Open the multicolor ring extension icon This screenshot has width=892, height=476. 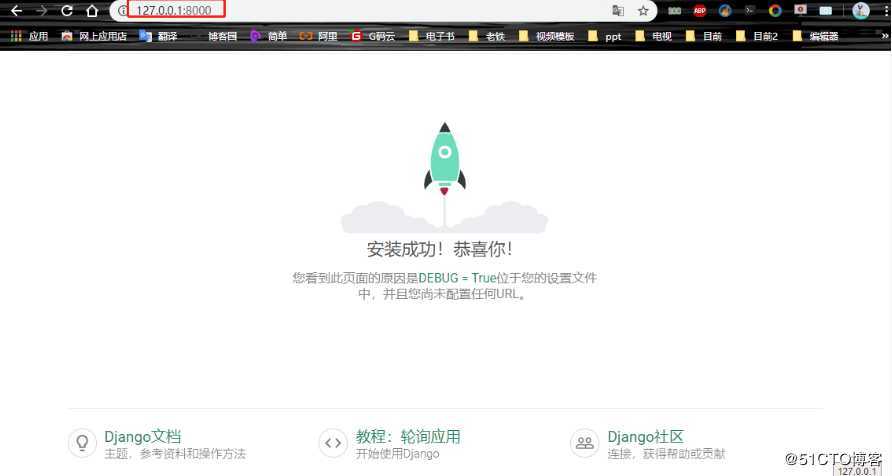click(775, 10)
